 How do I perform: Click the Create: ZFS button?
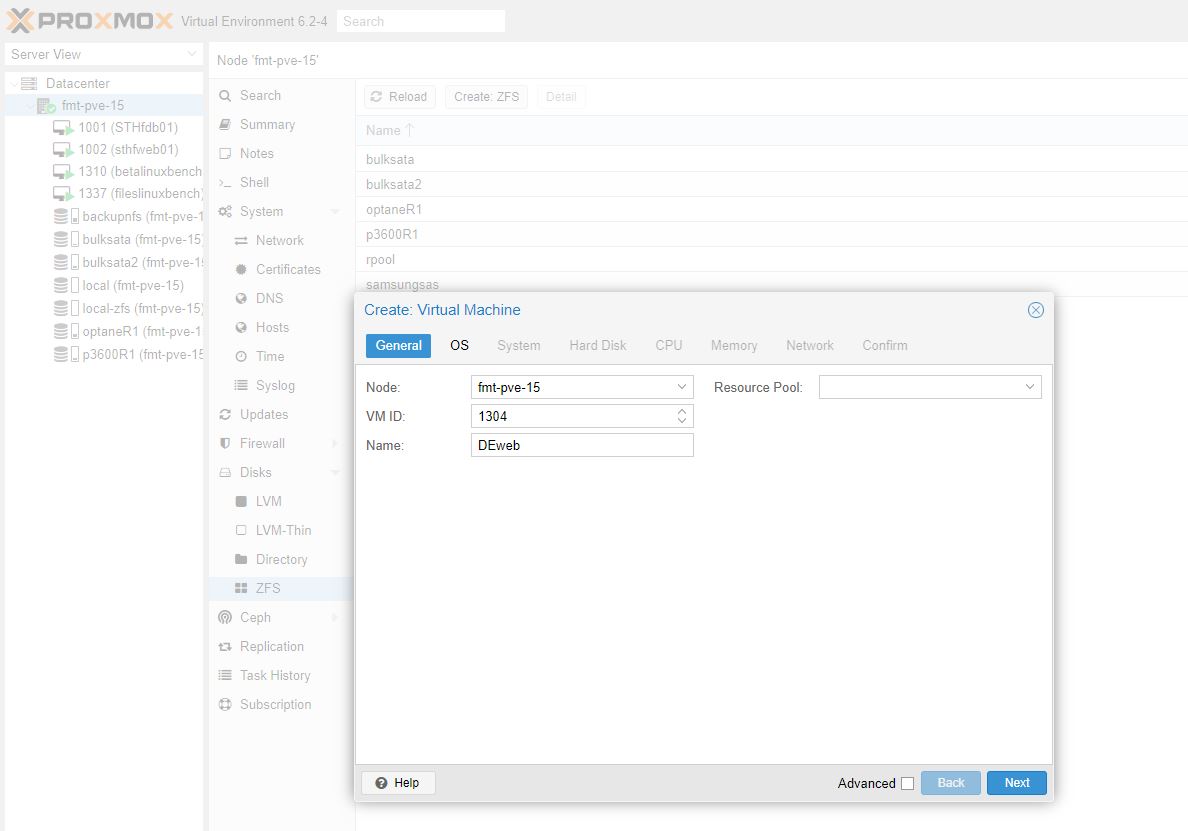pos(486,97)
